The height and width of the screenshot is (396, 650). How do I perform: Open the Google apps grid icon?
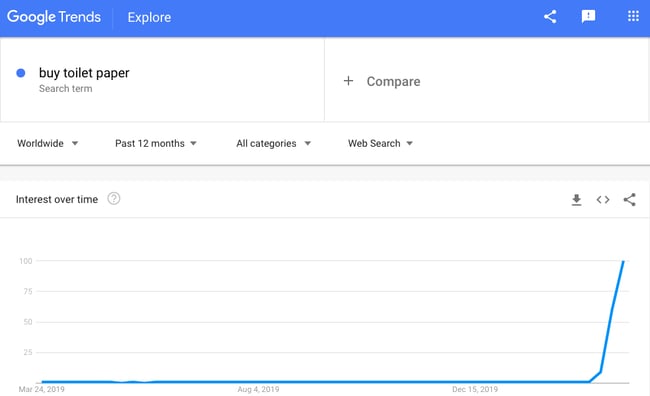coord(633,16)
